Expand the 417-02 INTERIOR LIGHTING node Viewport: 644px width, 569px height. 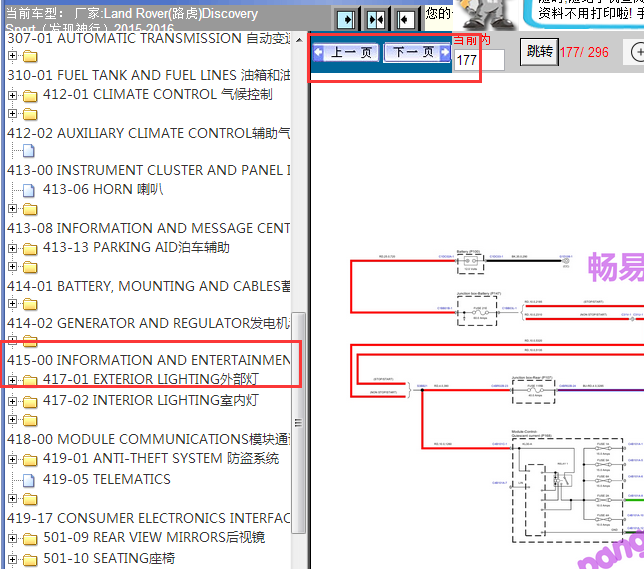tap(12, 401)
